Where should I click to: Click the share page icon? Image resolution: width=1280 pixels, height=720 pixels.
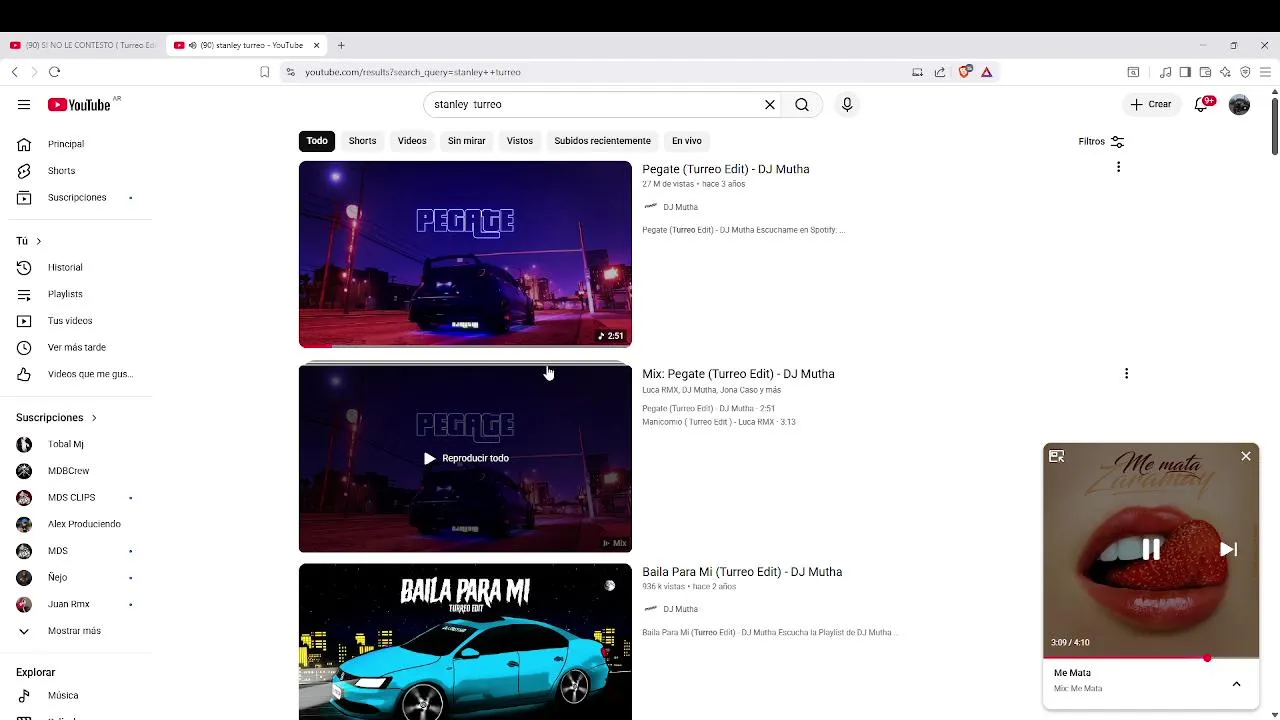click(x=940, y=72)
